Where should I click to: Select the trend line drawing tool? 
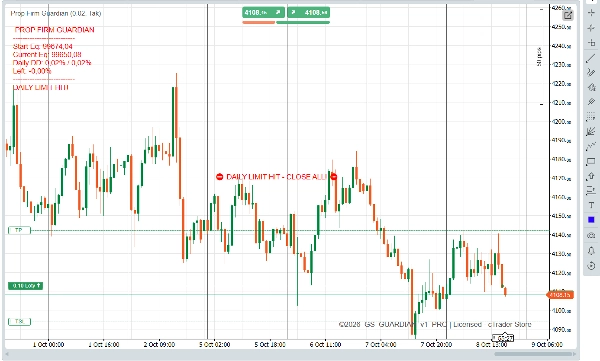(591, 58)
